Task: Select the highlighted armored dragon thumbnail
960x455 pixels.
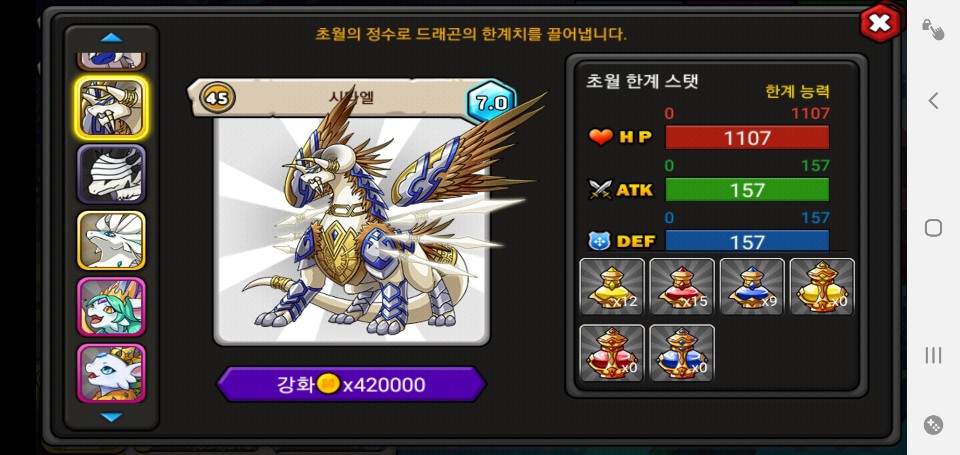Action: 111,108
